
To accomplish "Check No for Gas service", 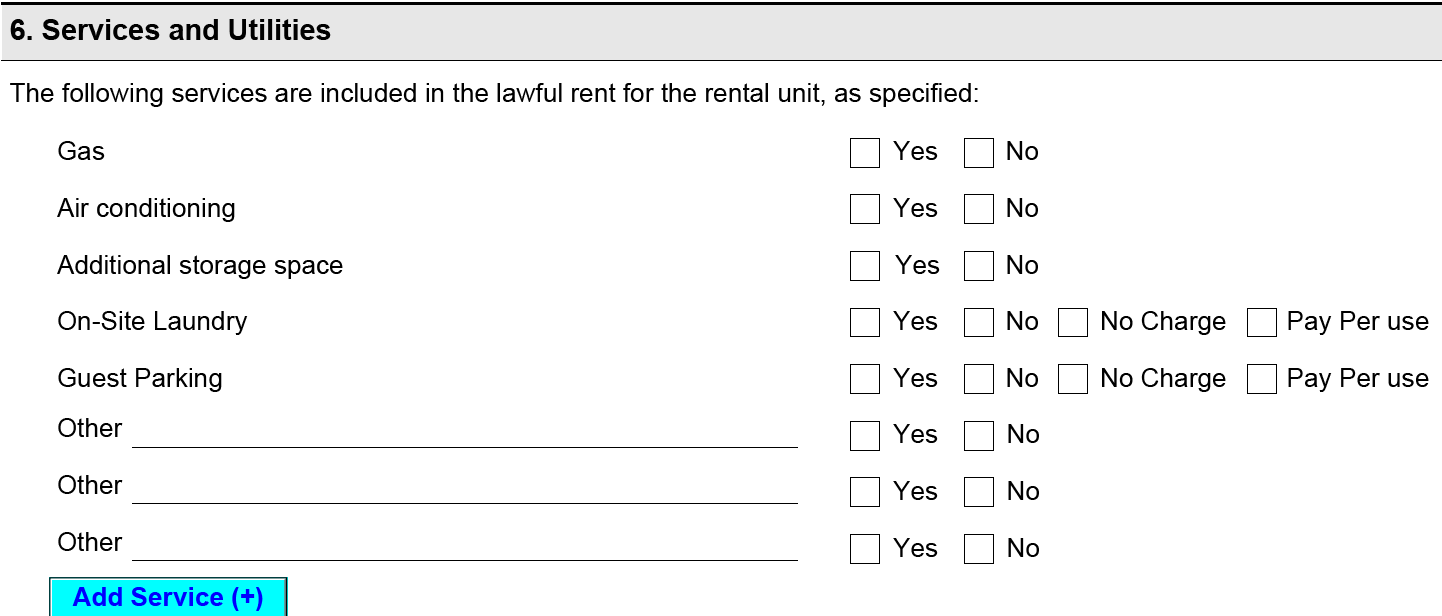I will tap(978, 153).
